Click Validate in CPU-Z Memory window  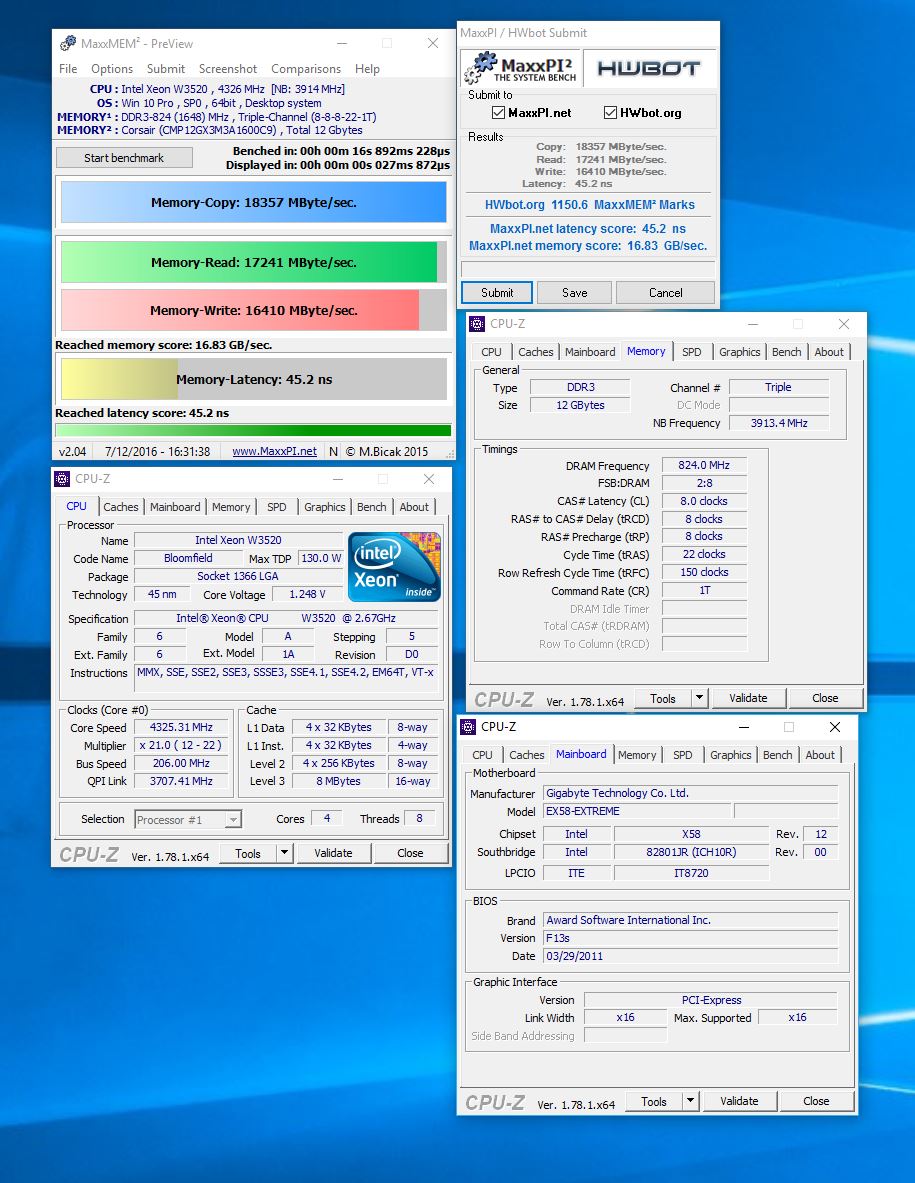click(748, 698)
